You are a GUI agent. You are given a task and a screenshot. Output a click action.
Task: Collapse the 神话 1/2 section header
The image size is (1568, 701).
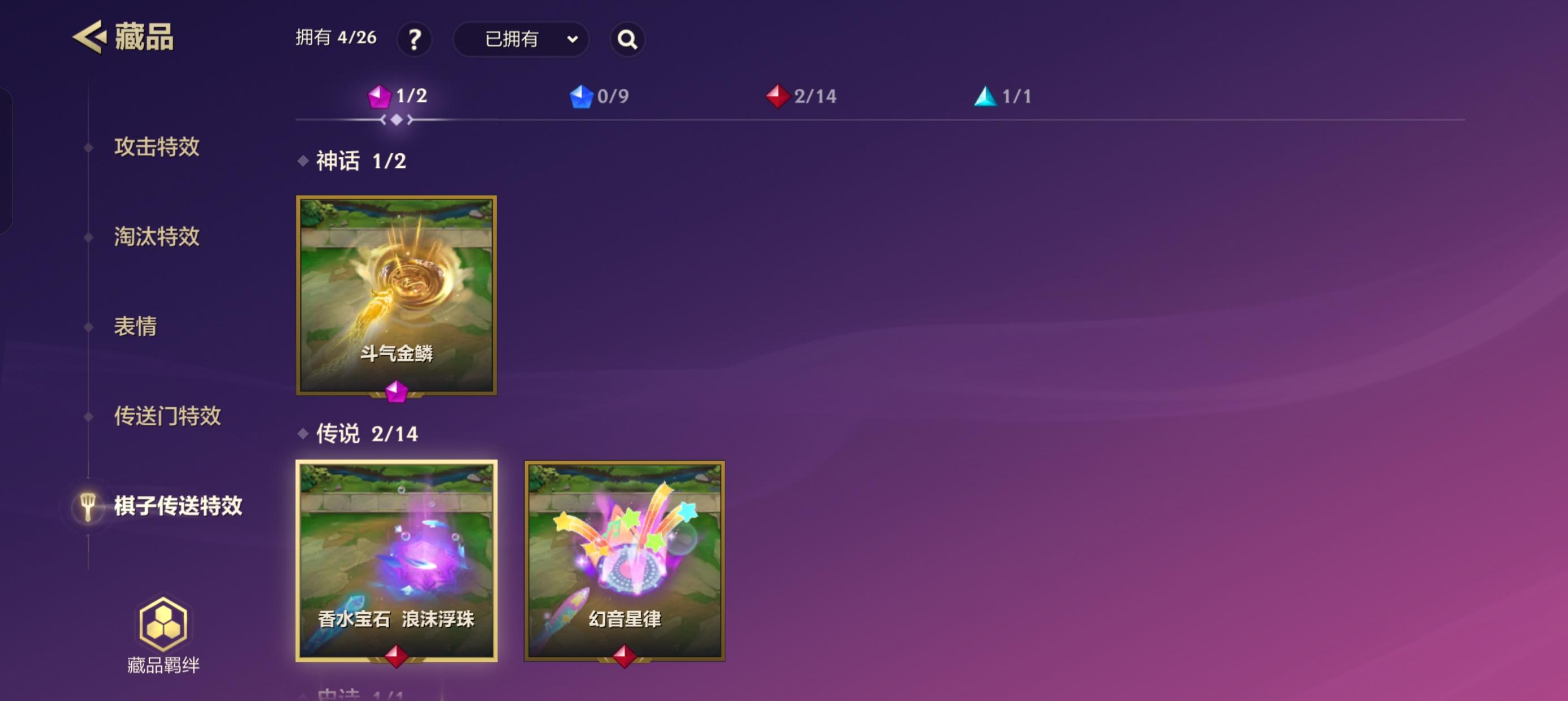coord(352,161)
